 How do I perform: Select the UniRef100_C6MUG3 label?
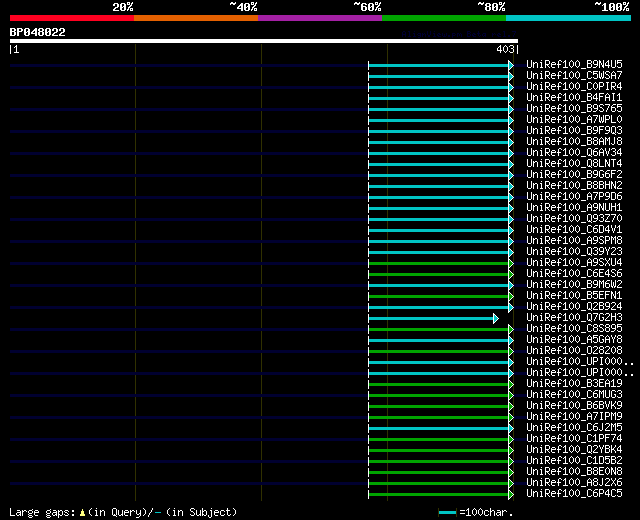click(x=574, y=395)
